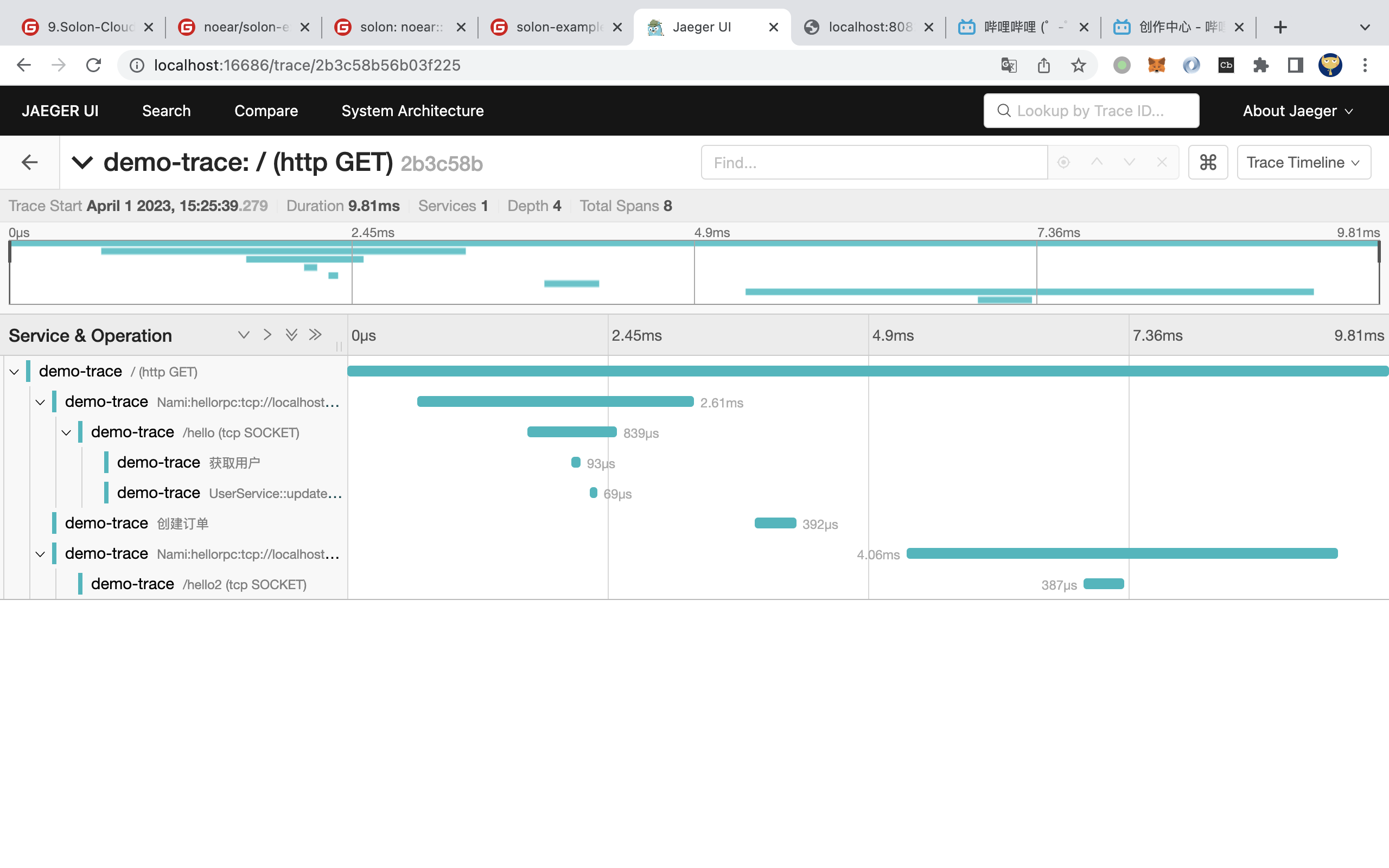The width and height of the screenshot is (1389, 868).
Task: Collapse all spans double chevron
Action: coord(315,335)
